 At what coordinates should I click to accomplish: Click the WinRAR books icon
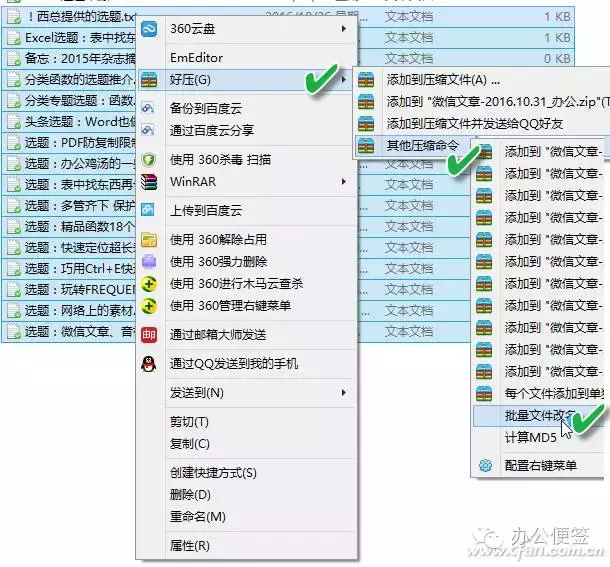coord(149,182)
